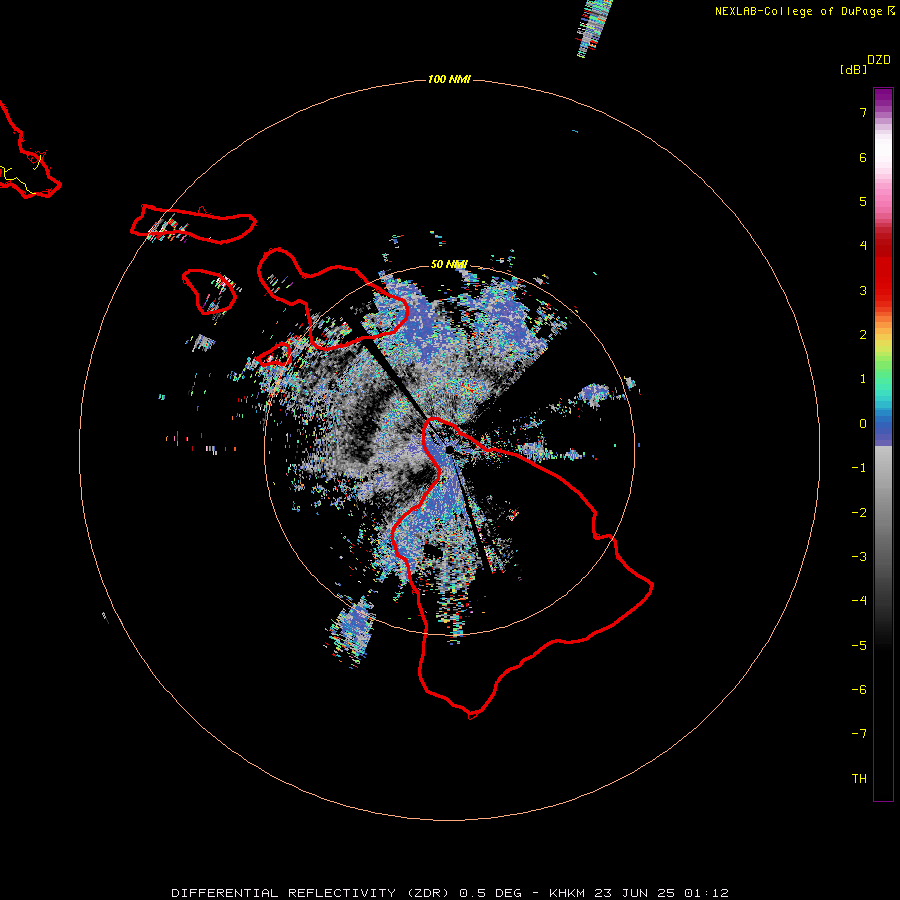
Task: Click the -4 dB tick label
Action: (x=859, y=601)
